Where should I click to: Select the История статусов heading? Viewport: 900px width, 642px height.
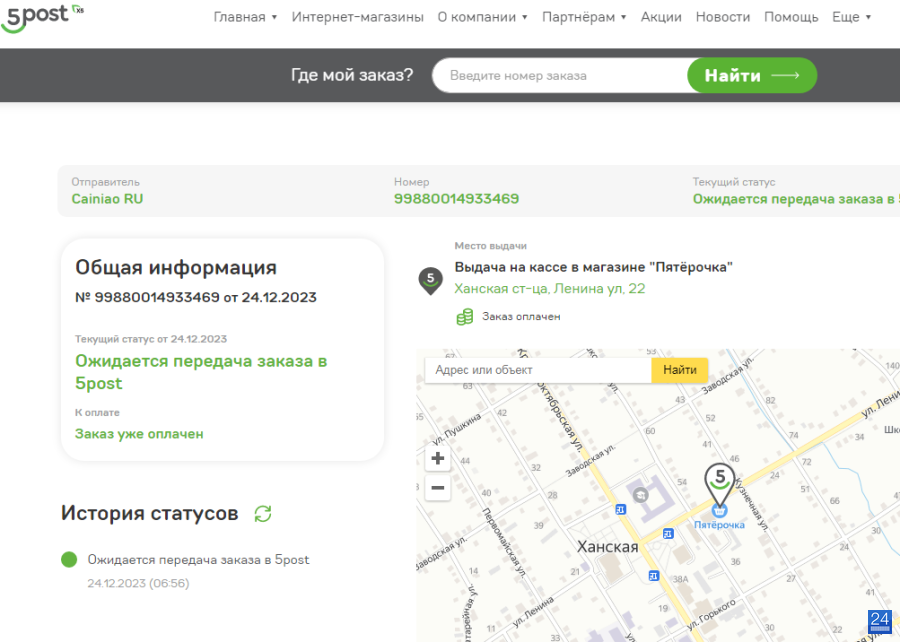(x=150, y=513)
